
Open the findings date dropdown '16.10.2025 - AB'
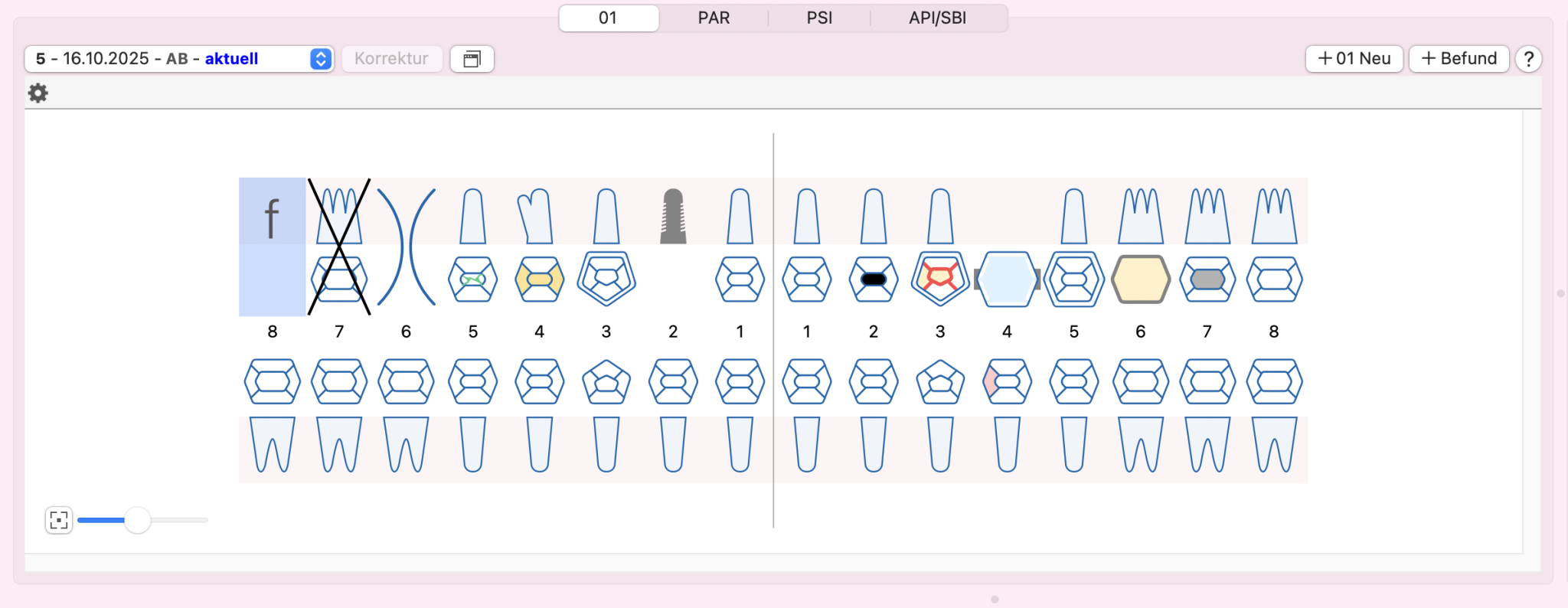178,59
